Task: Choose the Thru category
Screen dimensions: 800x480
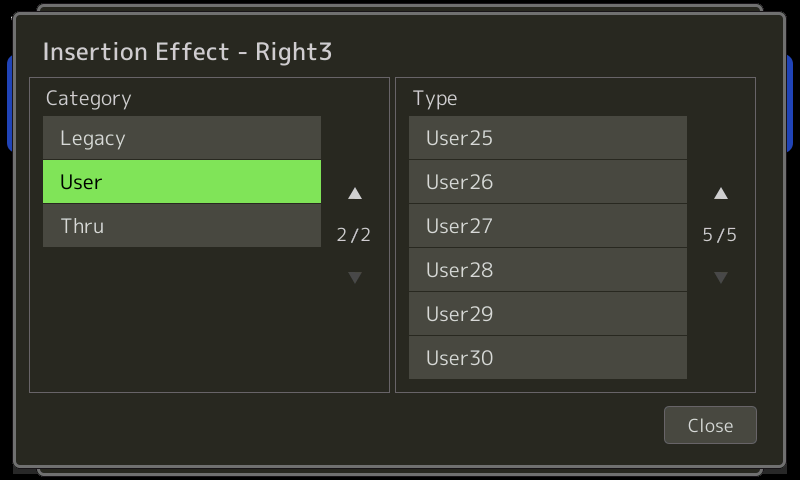Action: point(182,225)
